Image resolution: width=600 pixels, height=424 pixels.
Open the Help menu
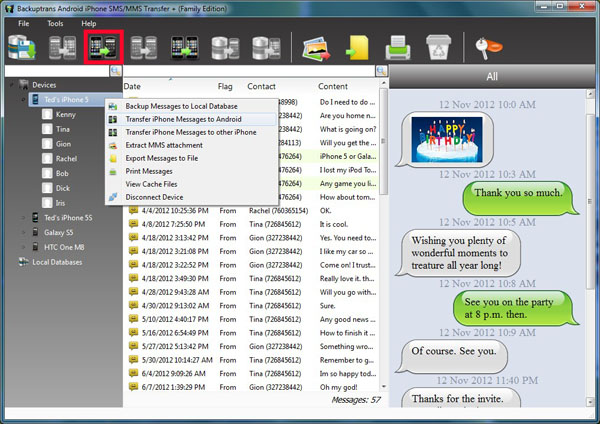pos(88,23)
